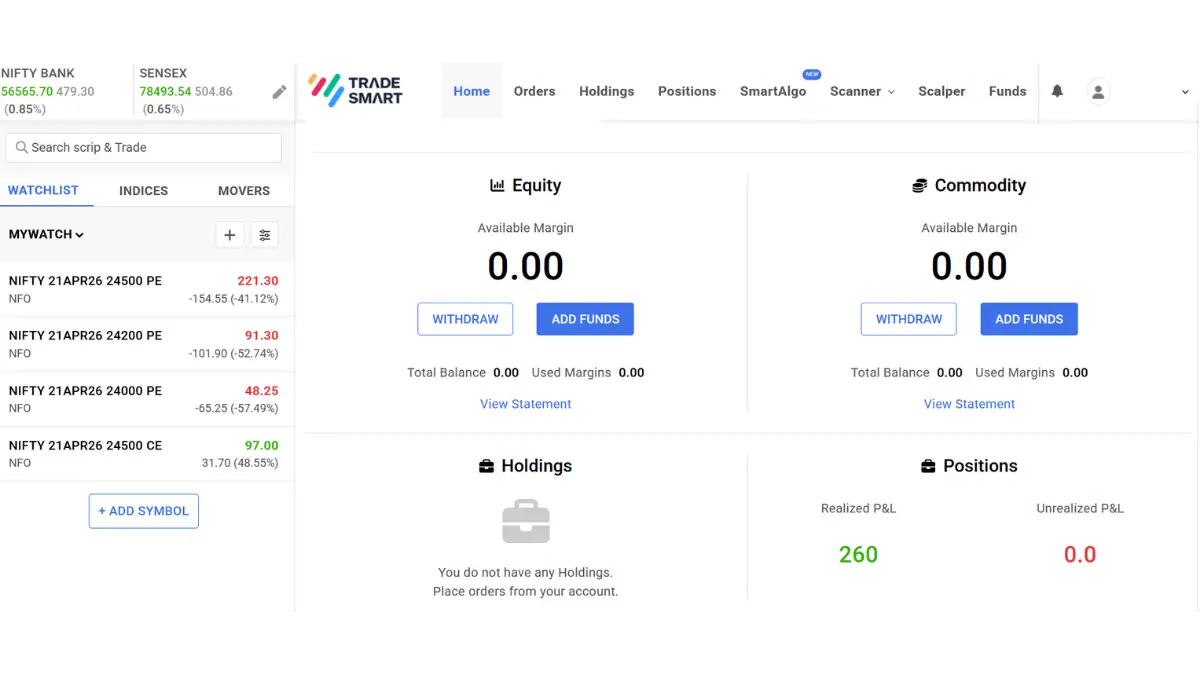Image resolution: width=1200 pixels, height=675 pixels.
Task: Expand the Scanner menu dropdown
Action: 862,91
